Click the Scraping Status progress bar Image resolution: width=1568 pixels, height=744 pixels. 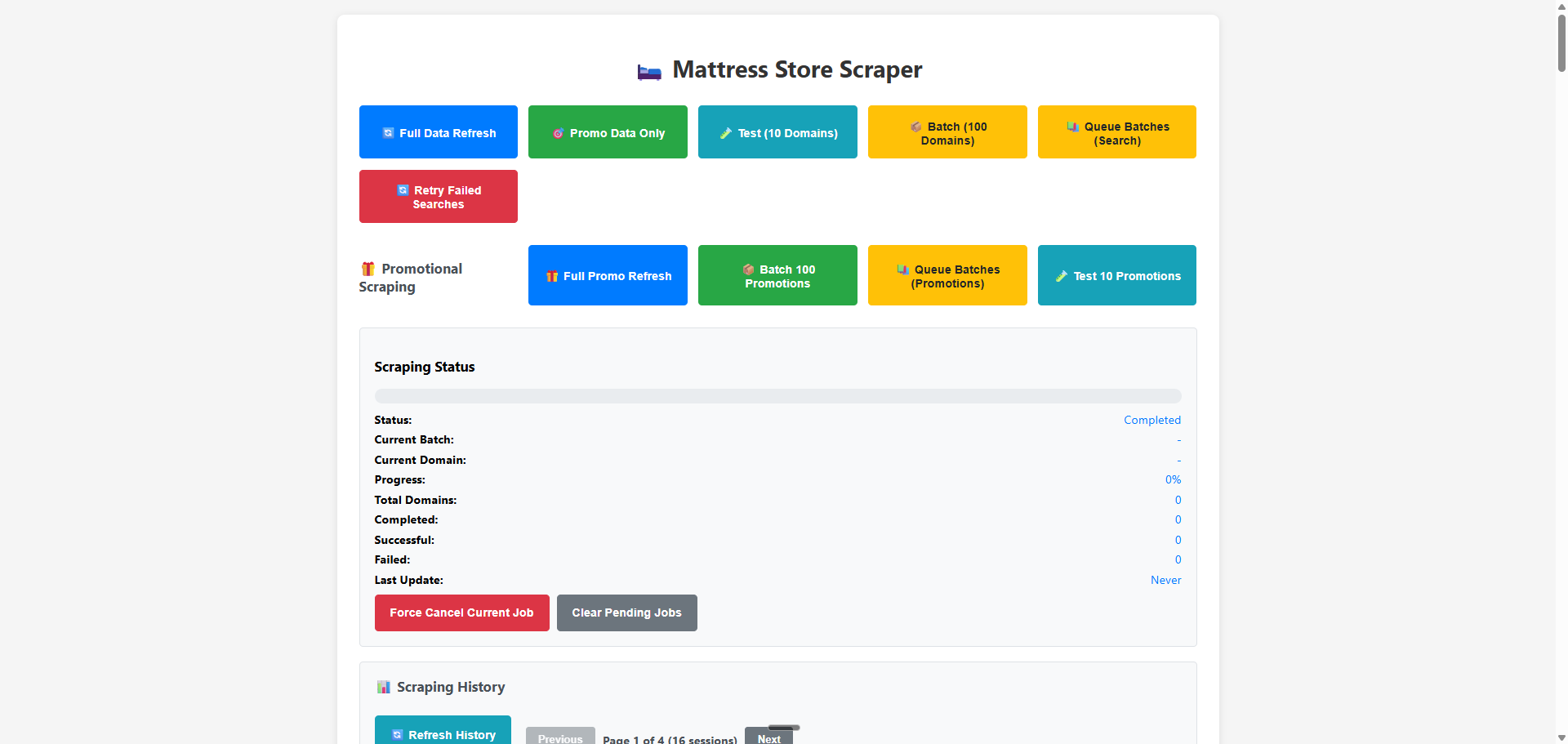pyautogui.click(x=777, y=395)
